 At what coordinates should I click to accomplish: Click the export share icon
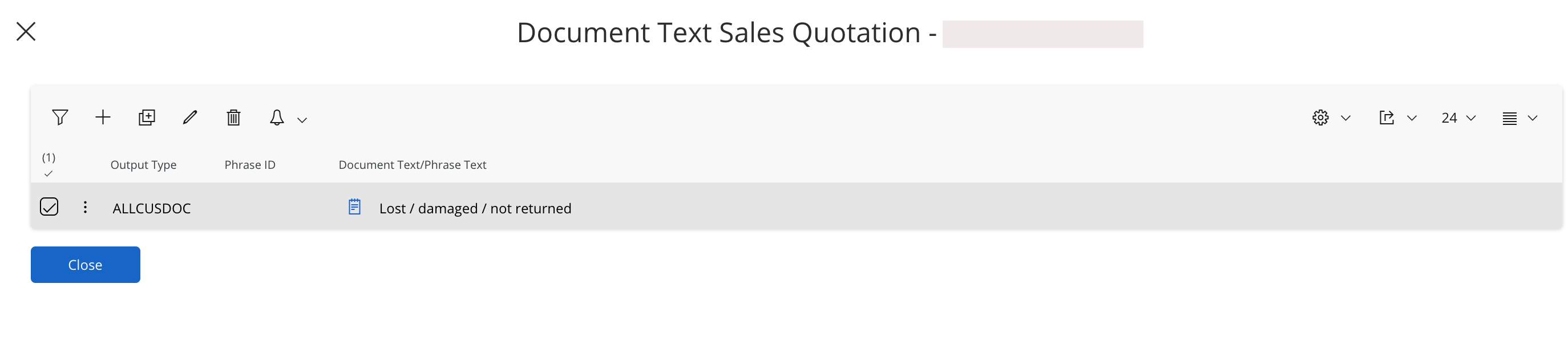1386,118
